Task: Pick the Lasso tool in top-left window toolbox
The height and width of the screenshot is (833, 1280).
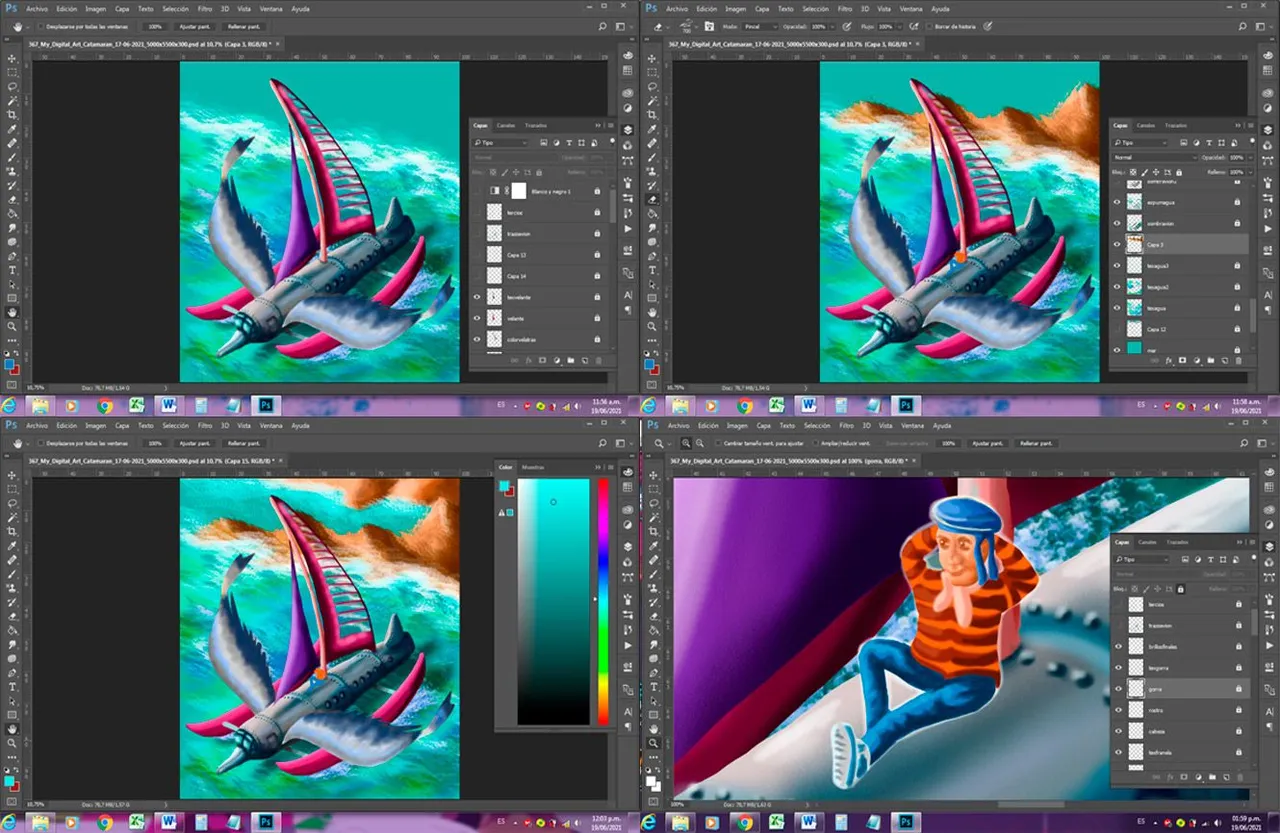Action: 13,87
